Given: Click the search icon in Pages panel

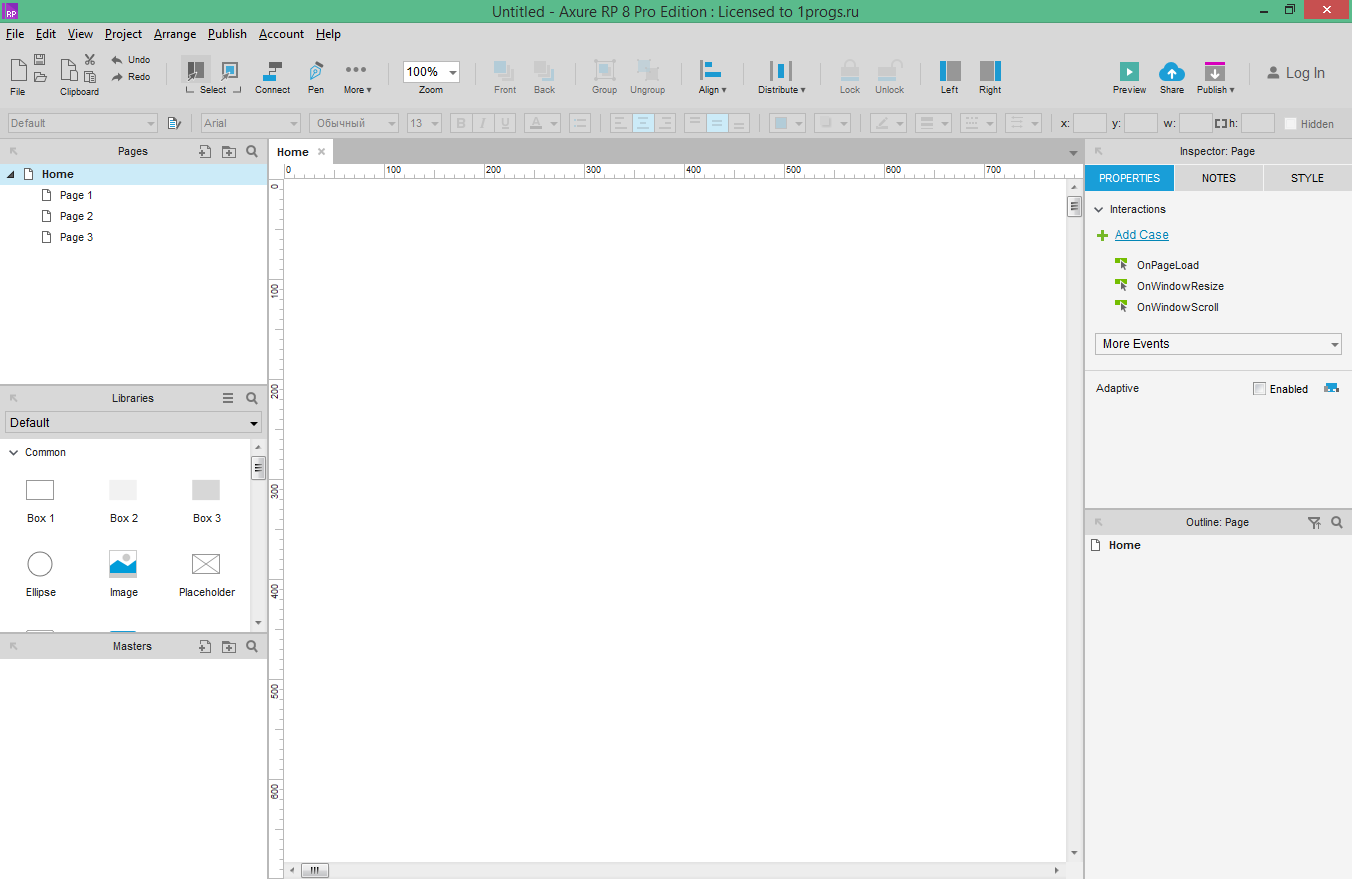Looking at the screenshot, I should [x=252, y=152].
